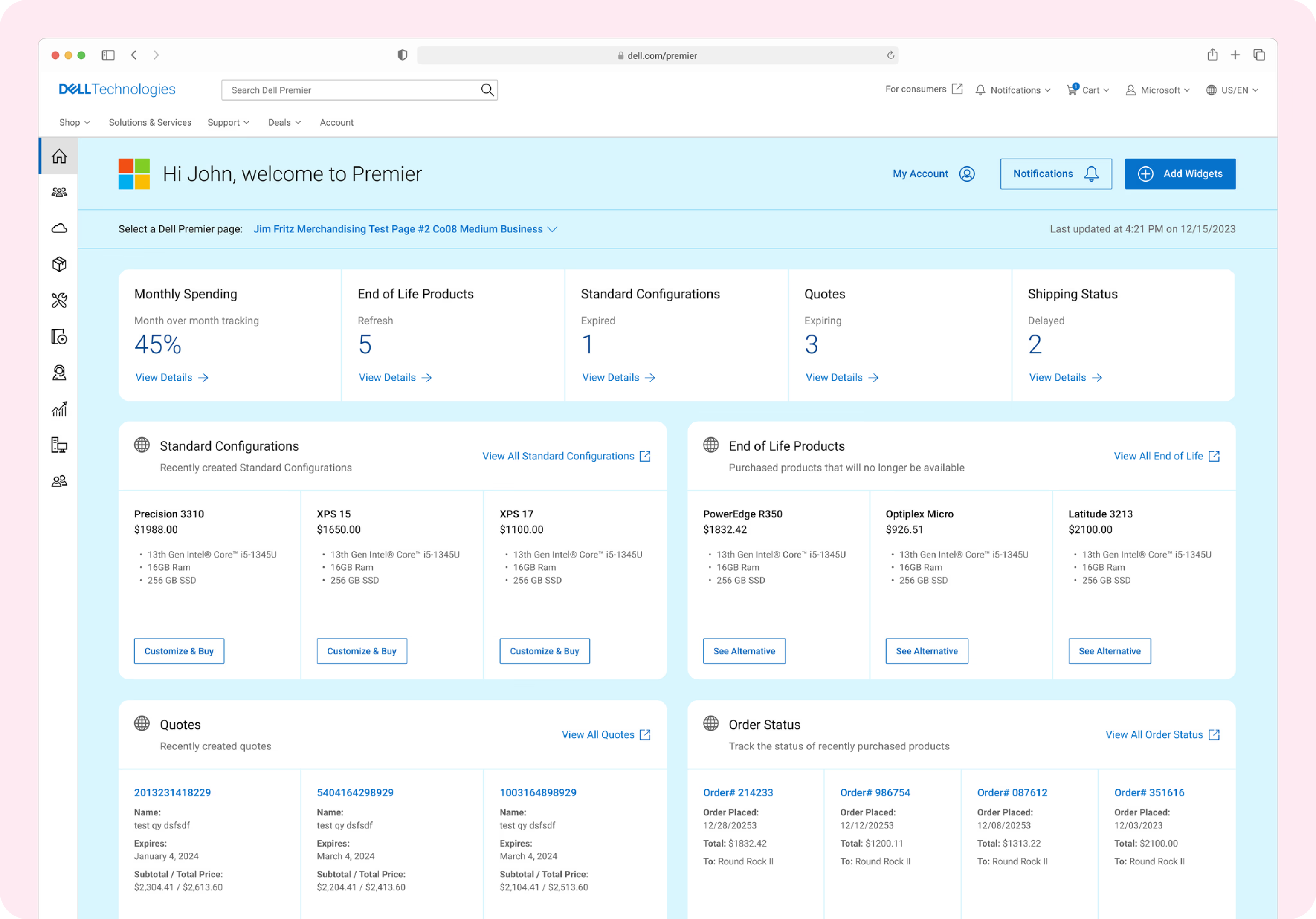Image resolution: width=1316 pixels, height=919 pixels.
Task: Open the Cart dropdown
Action: (1088, 90)
